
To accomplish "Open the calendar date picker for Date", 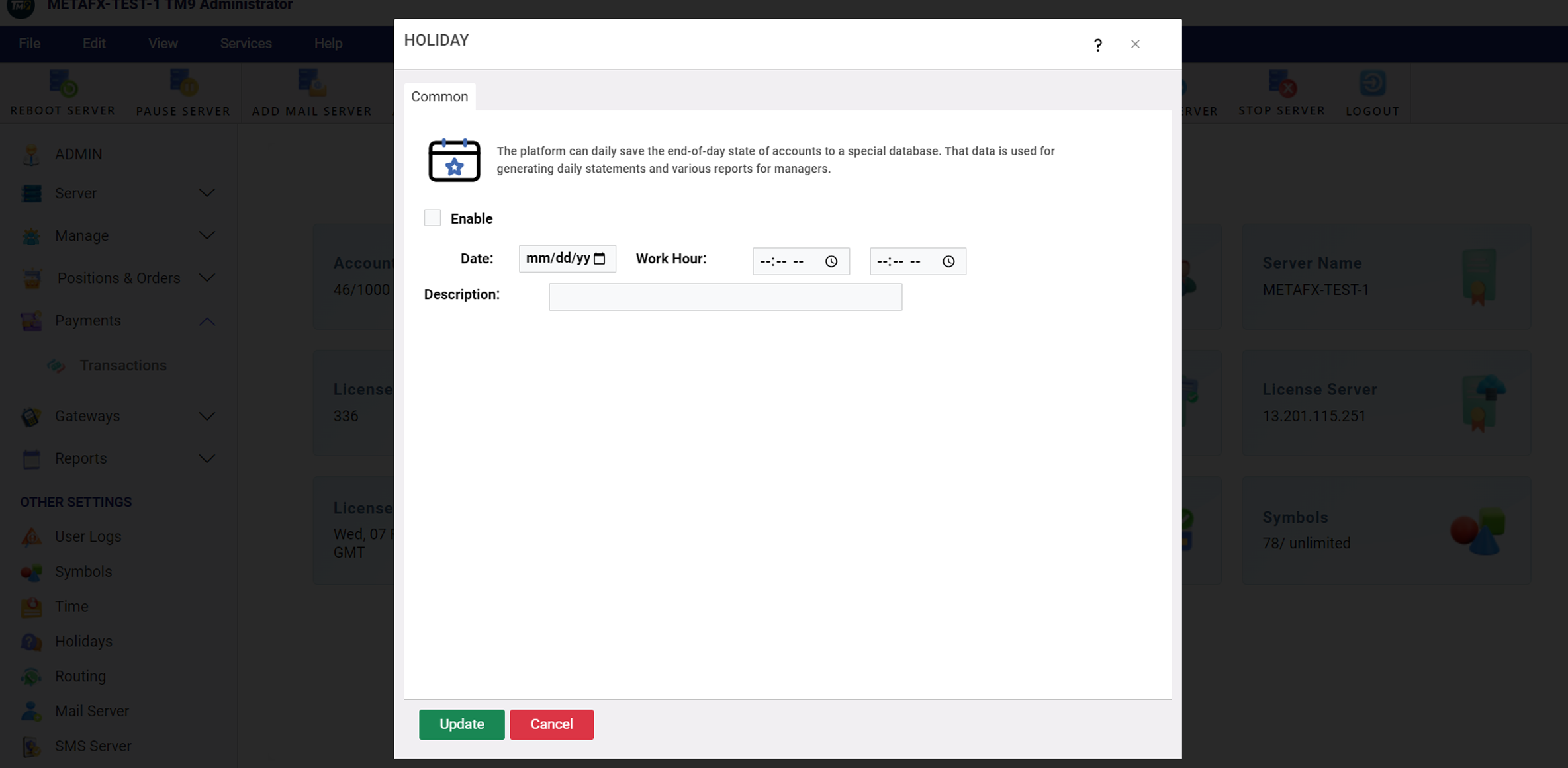I will tap(601, 259).
